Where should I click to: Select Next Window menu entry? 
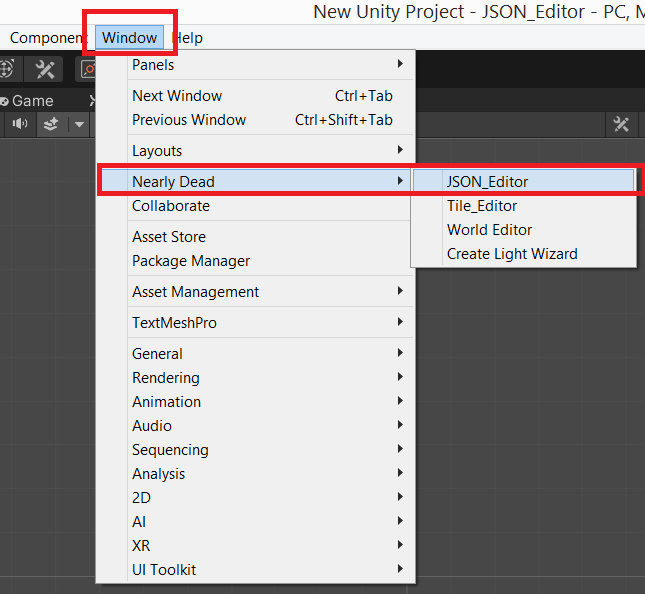[177, 96]
